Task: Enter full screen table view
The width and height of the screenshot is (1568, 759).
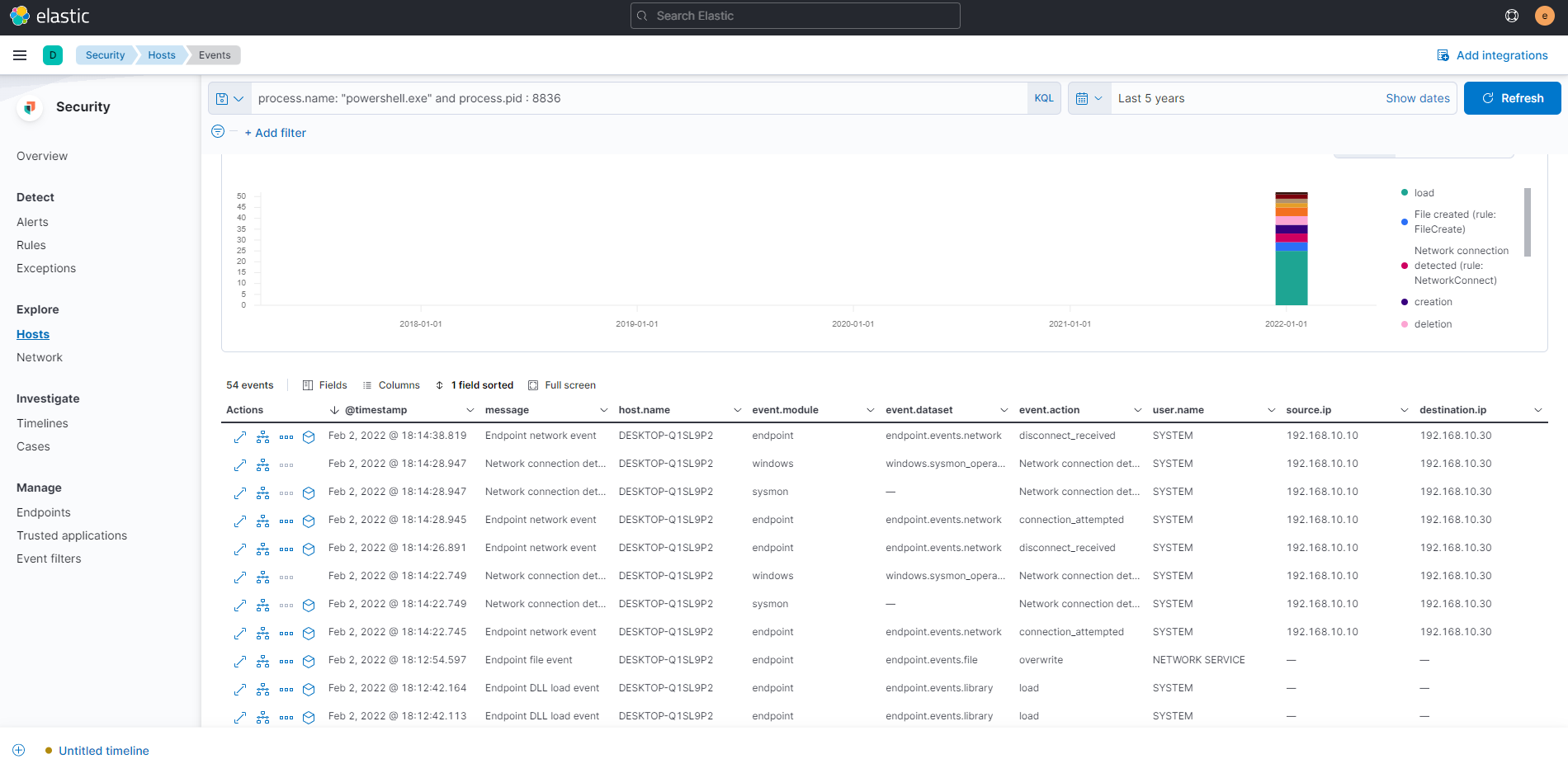Action: tap(562, 385)
